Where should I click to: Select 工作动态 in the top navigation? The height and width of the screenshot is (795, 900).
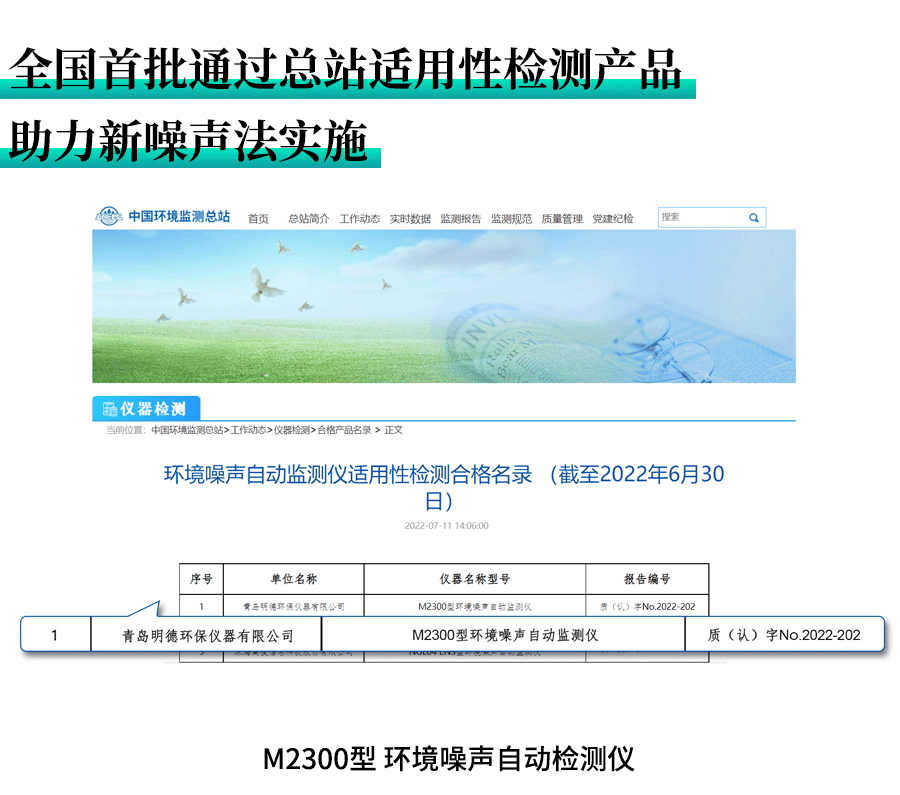(358, 218)
